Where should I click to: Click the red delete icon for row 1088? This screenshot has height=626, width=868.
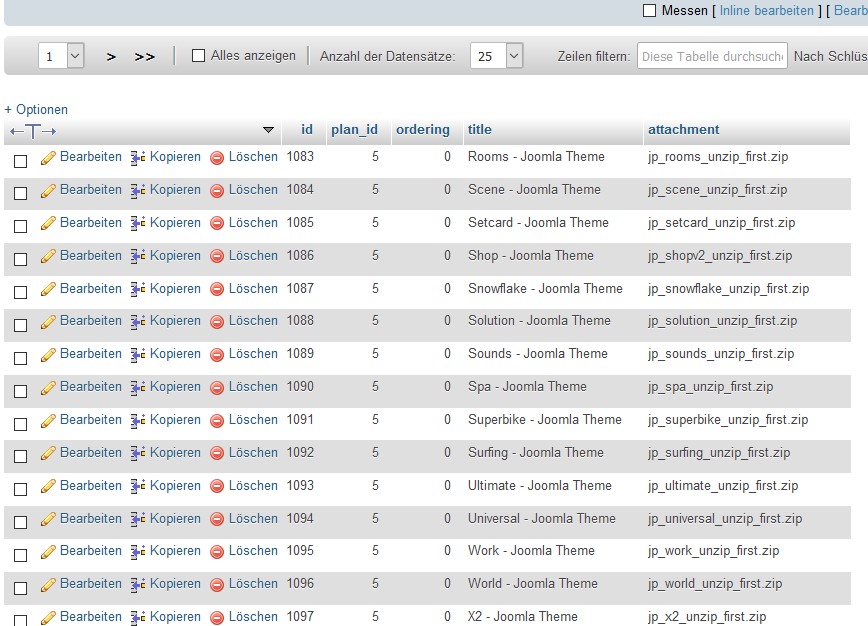pyautogui.click(x=217, y=322)
